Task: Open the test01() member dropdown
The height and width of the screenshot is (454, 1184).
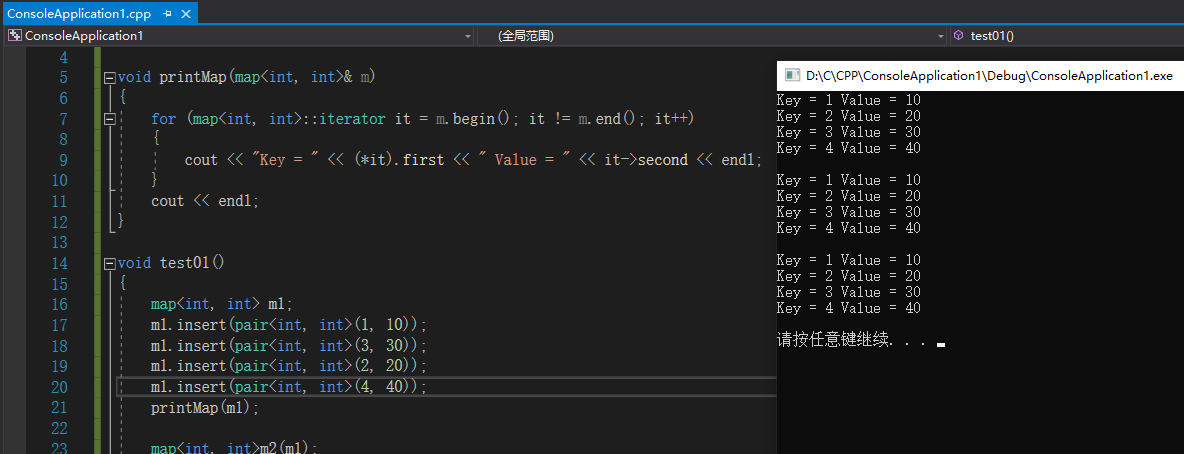Action: click(1067, 36)
